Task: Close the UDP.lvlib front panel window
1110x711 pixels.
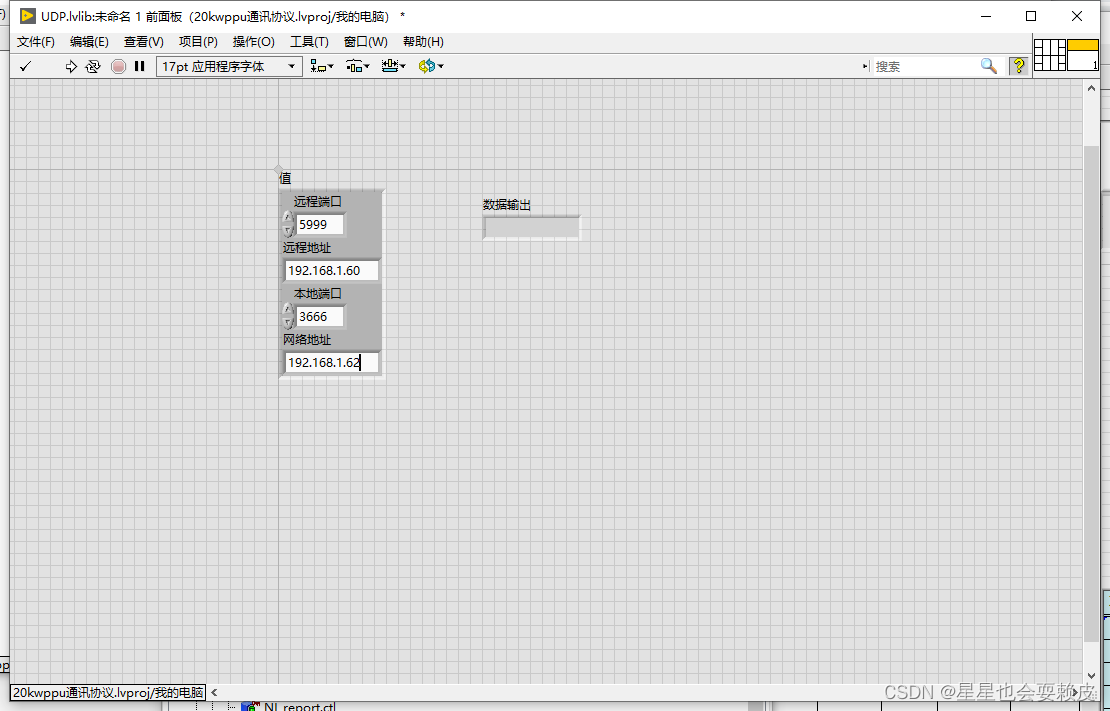Action: 1077,16
